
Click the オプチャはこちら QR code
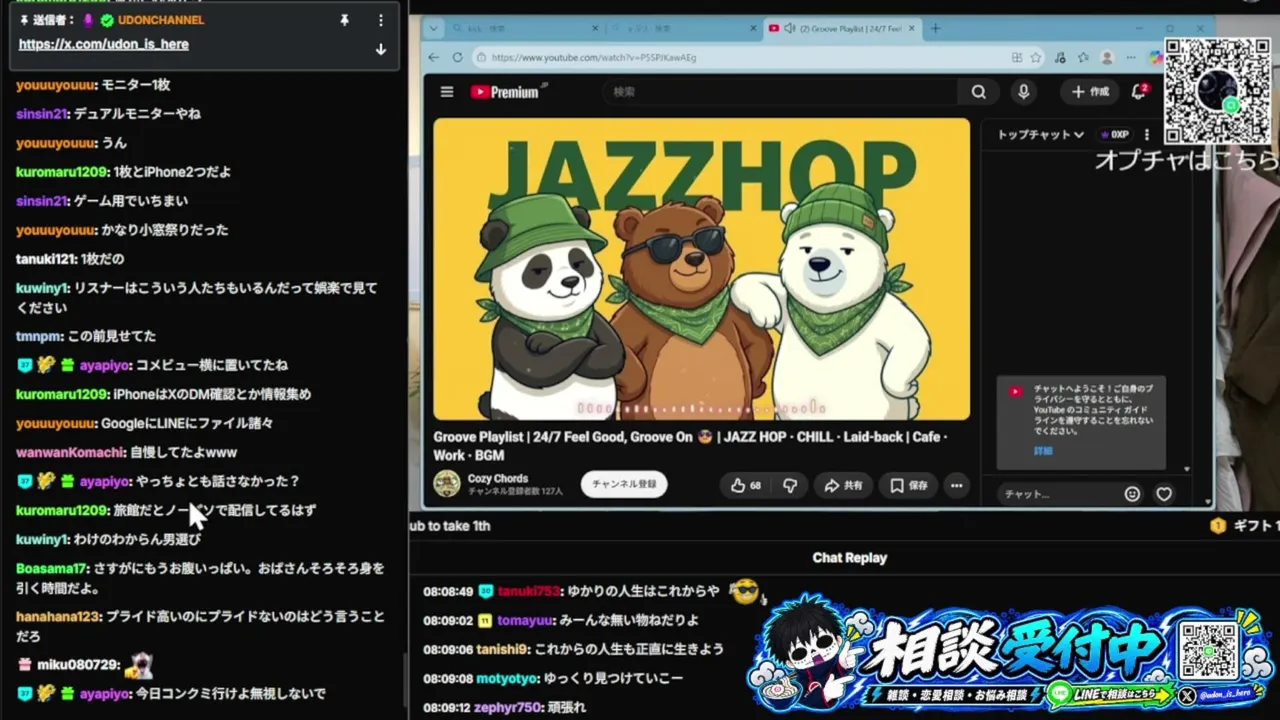tap(1217, 91)
